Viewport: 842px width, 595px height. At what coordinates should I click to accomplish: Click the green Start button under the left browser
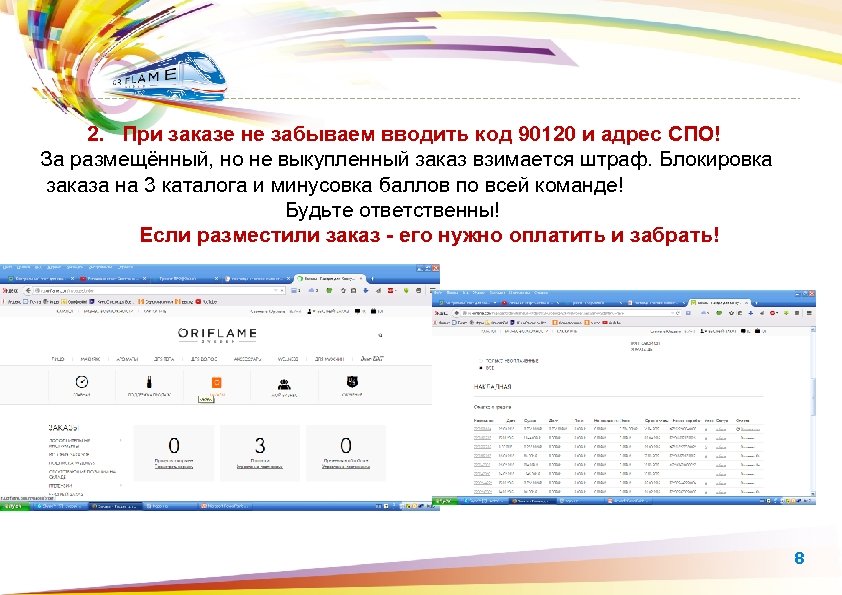(x=14, y=506)
